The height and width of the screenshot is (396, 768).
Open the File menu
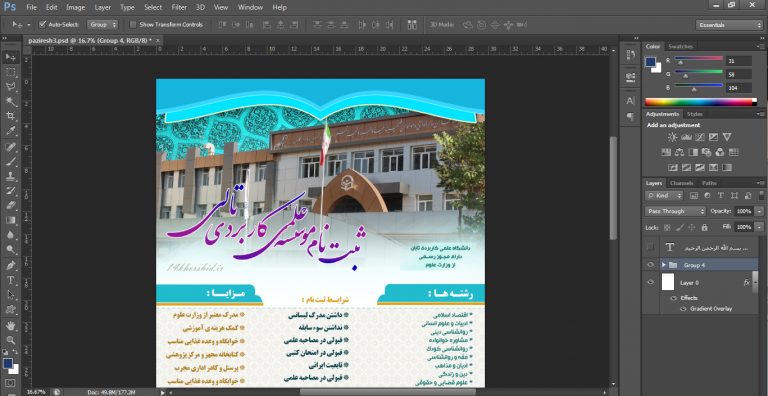(31, 7)
